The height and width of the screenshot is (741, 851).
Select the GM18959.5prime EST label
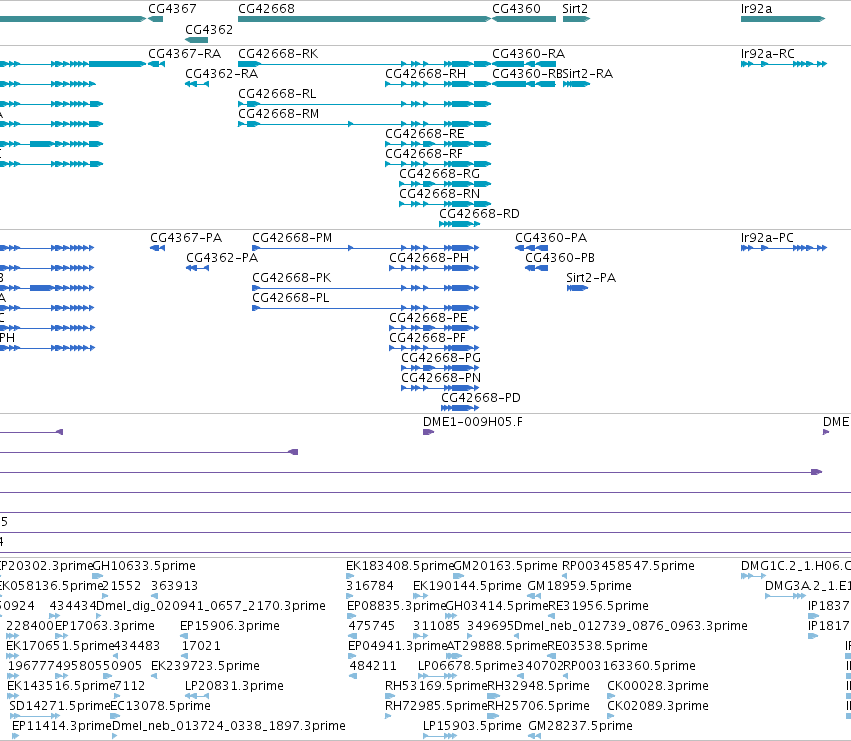580,586
